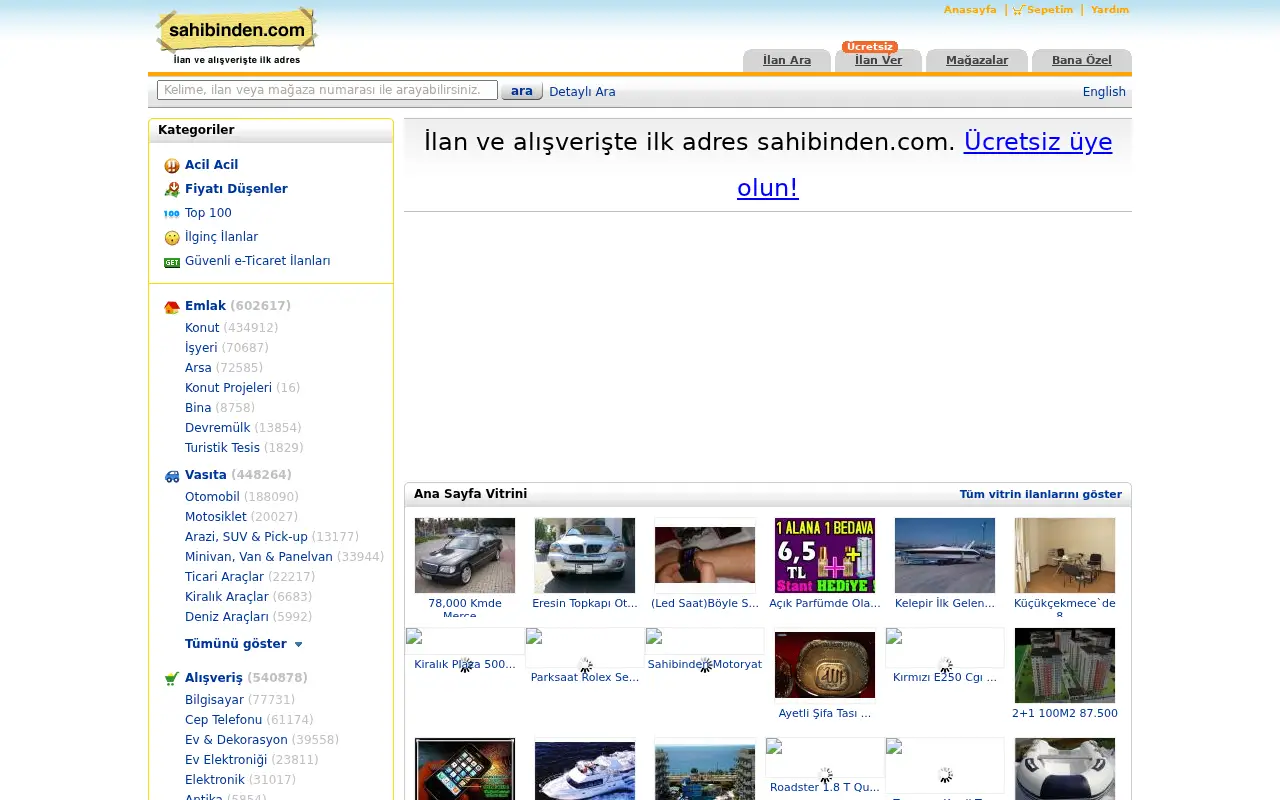Open the Bana Özel tab
The height and width of the screenshot is (800, 1280).
click(x=1082, y=60)
